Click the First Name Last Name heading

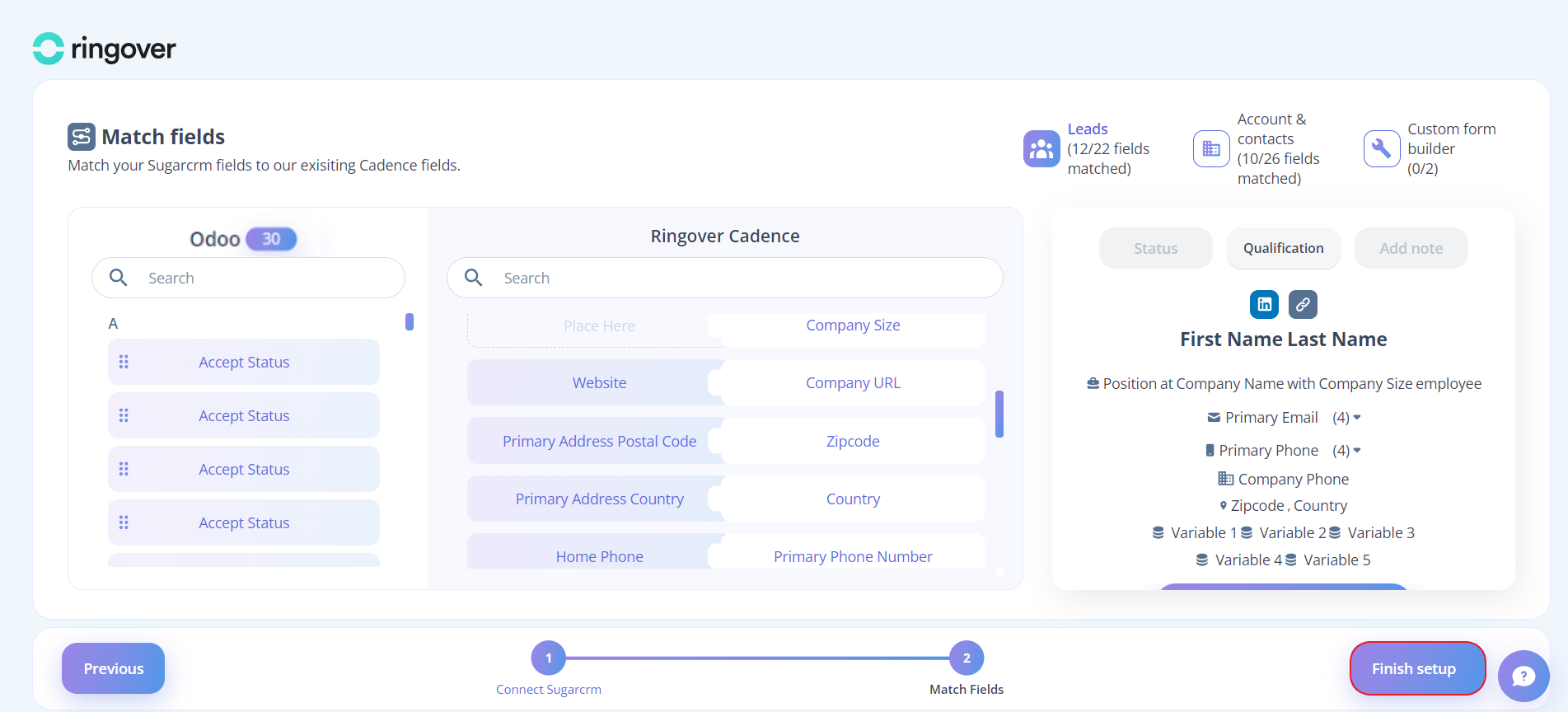pyautogui.click(x=1283, y=340)
